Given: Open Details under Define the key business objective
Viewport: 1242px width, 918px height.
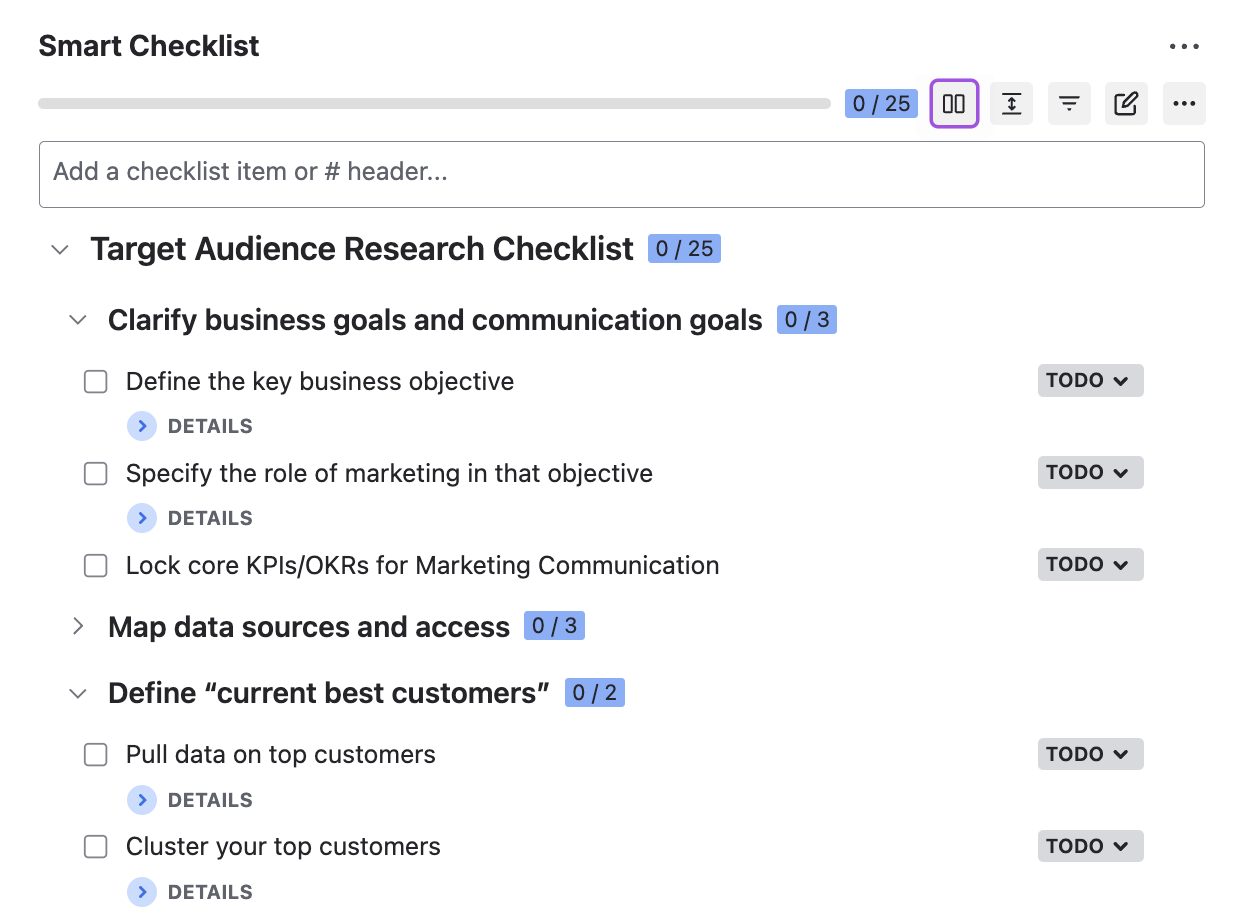Looking at the screenshot, I should 142,426.
